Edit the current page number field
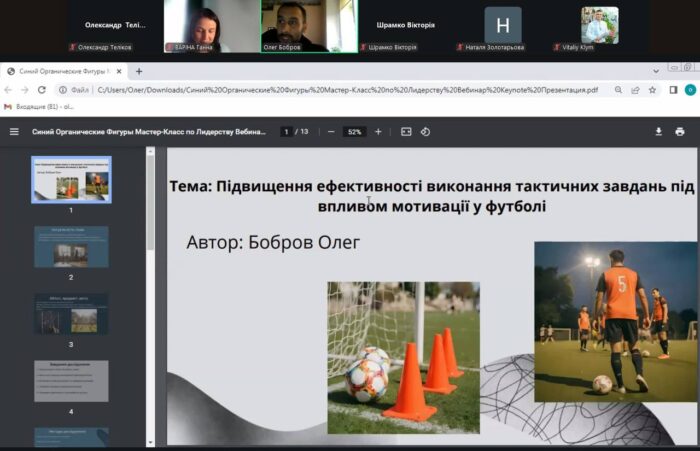Image resolution: width=700 pixels, height=451 pixels. (287, 131)
